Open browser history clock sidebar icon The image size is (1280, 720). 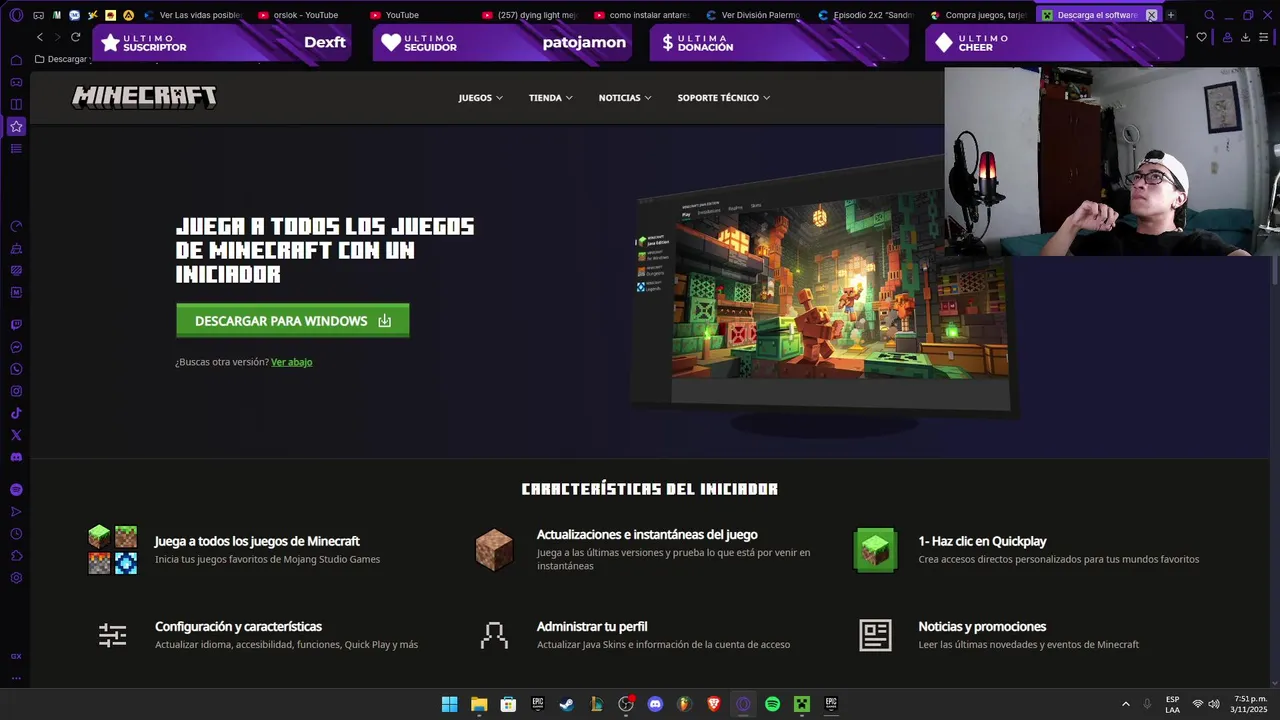tap(16, 534)
